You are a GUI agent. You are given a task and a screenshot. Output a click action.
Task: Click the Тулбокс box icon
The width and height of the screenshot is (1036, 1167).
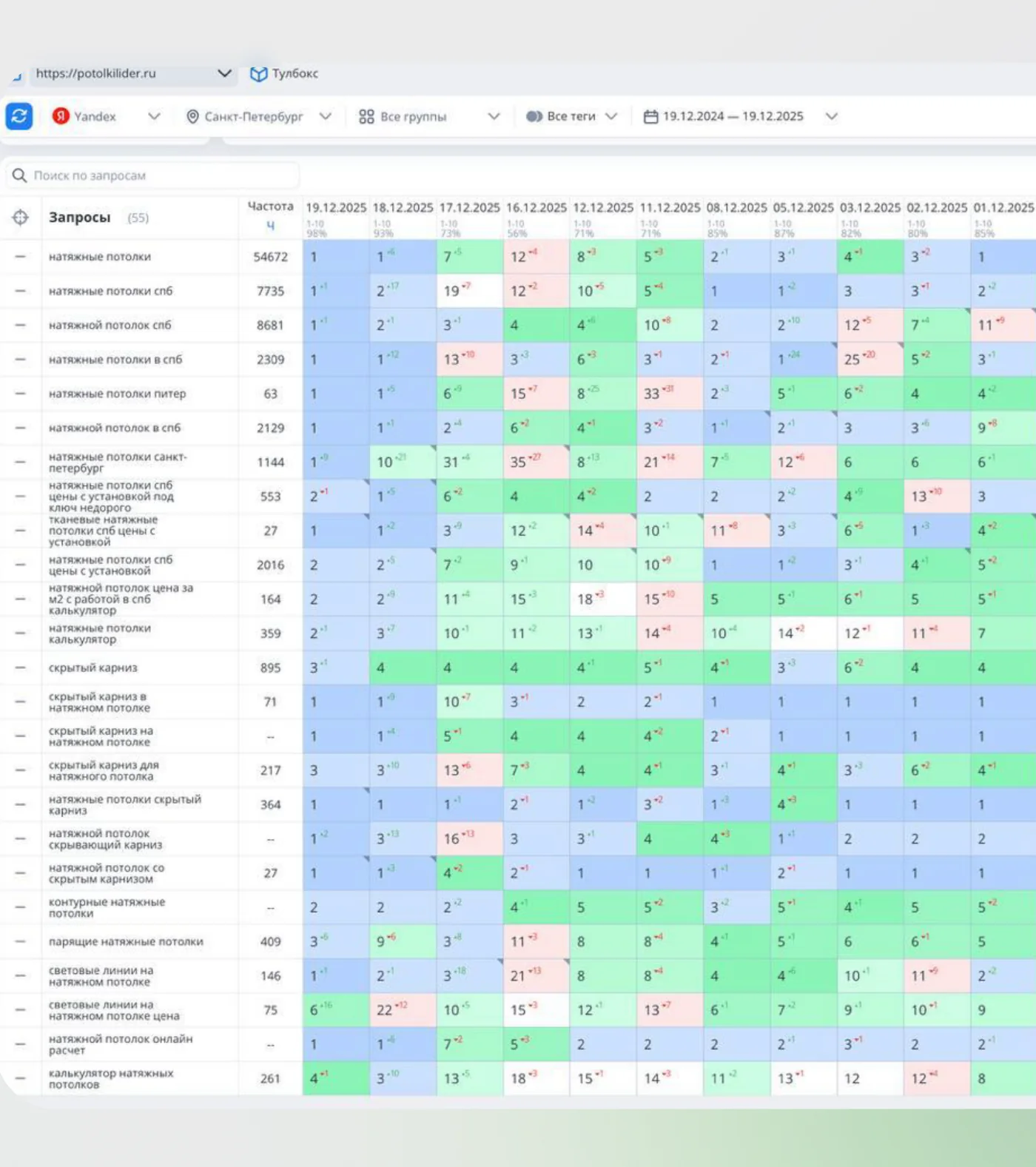click(x=258, y=74)
